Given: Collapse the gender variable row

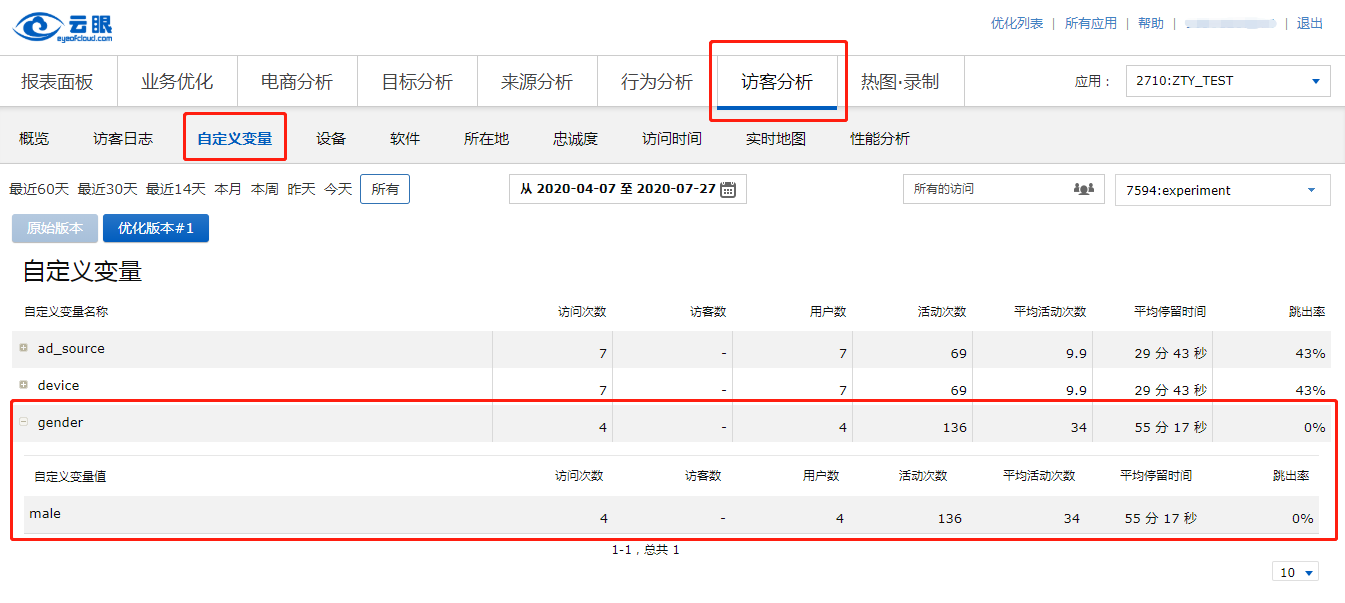Looking at the screenshot, I should click(24, 422).
